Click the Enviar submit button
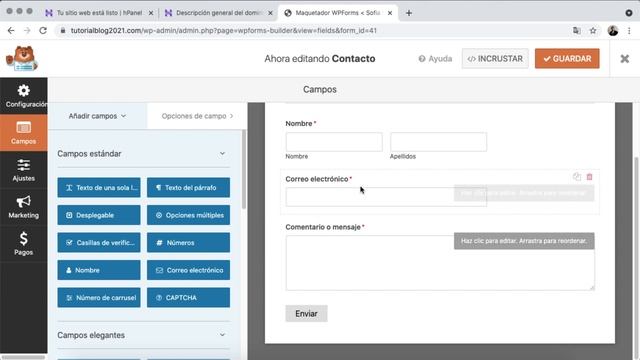This screenshot has height=360, width=640. pyautogui.click(x=306, y=313)
